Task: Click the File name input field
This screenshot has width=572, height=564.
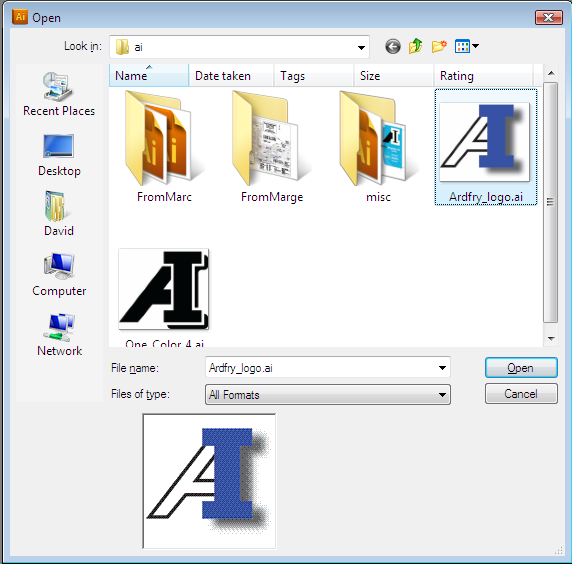Action: tap(328, 367)
